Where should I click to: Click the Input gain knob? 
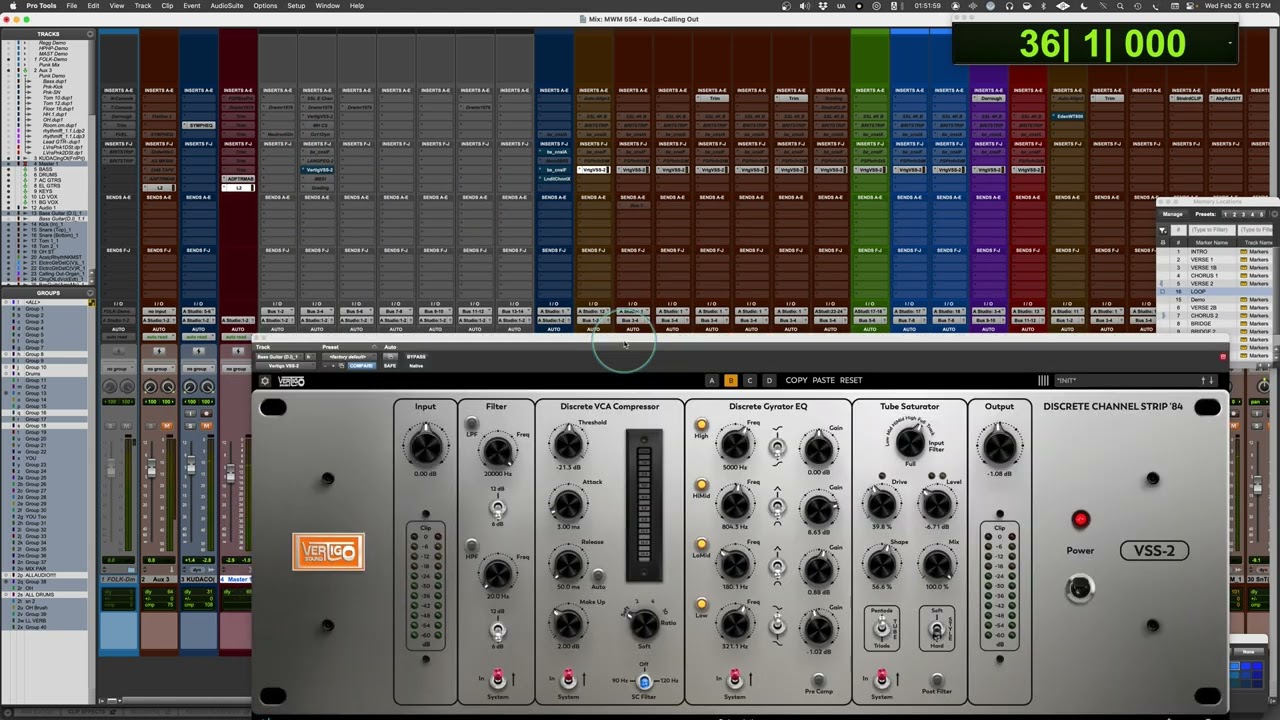click(x=425, y=444)
